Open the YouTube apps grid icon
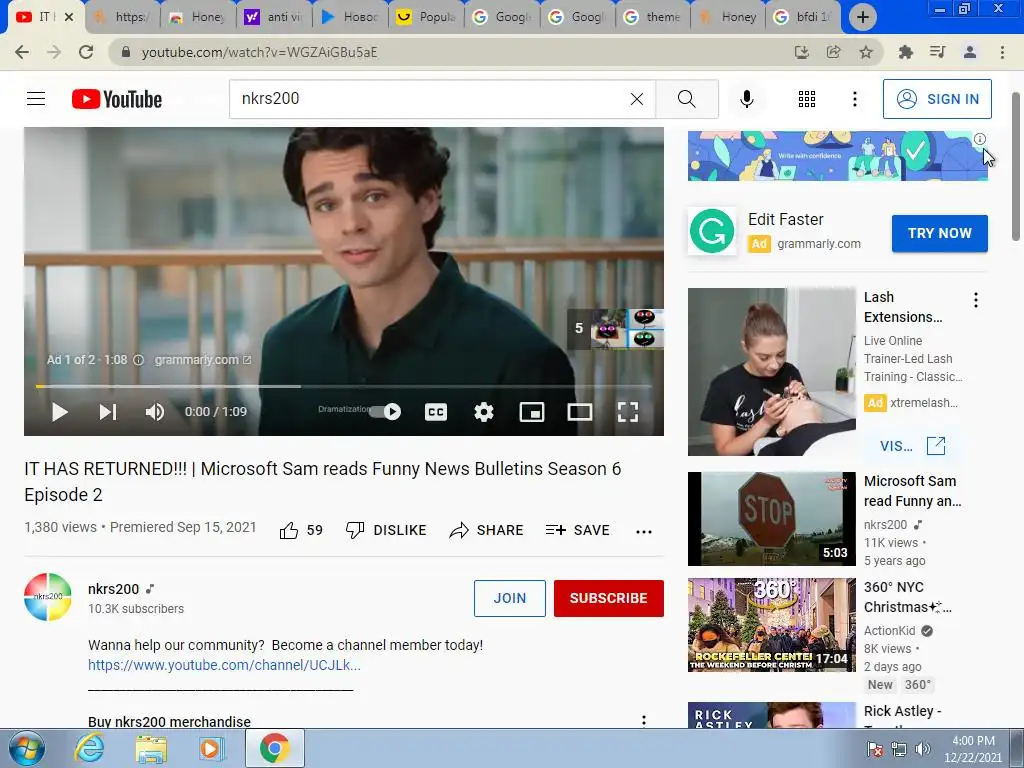1024x768 pixels. 807,99
